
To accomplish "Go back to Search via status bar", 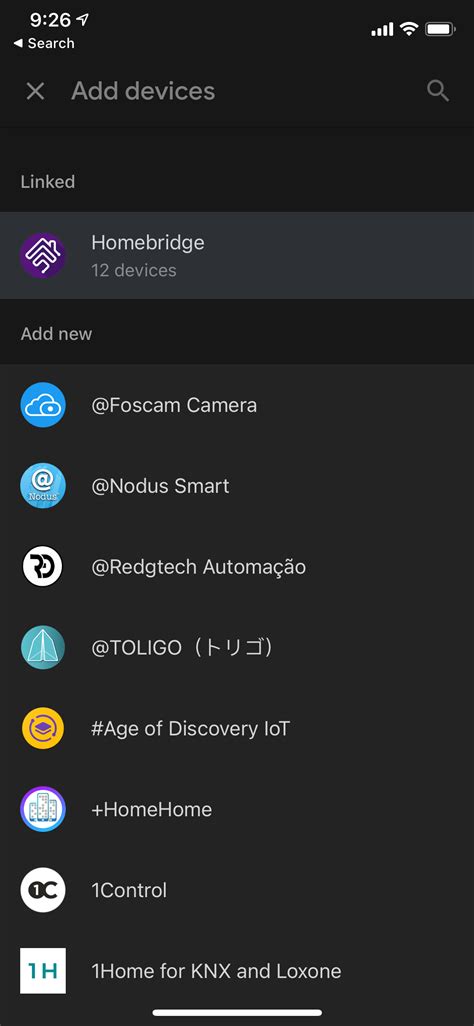I will click(x=44, y=43).
